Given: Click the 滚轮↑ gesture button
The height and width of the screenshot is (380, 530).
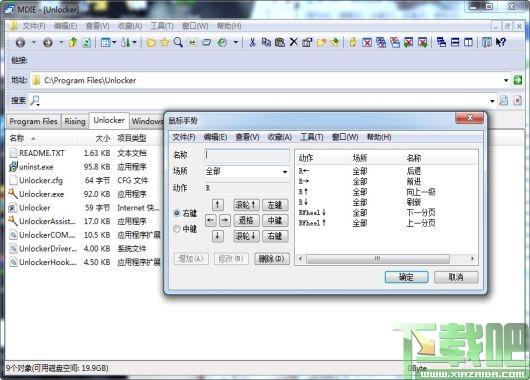Looking at the screenshot, I should point(246,205).
